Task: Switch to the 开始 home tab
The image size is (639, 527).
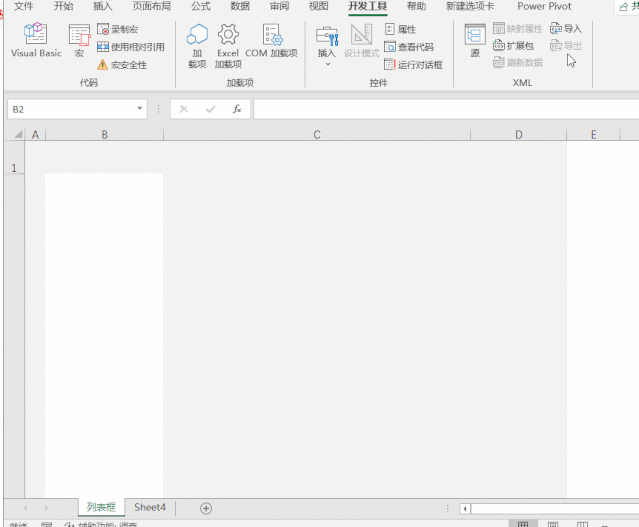Action: (64, 6)
